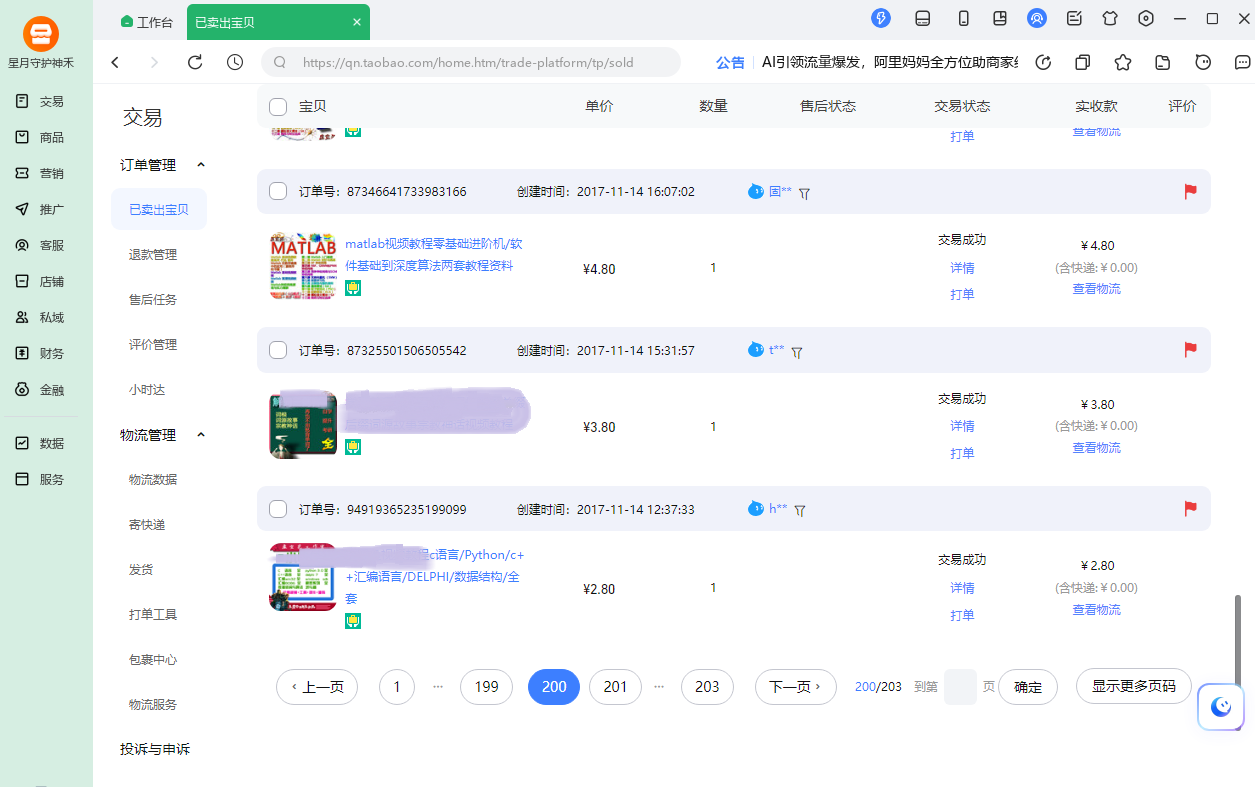Tick the select-all checkbox beside 宝贝 header

(x=278, y=107)
